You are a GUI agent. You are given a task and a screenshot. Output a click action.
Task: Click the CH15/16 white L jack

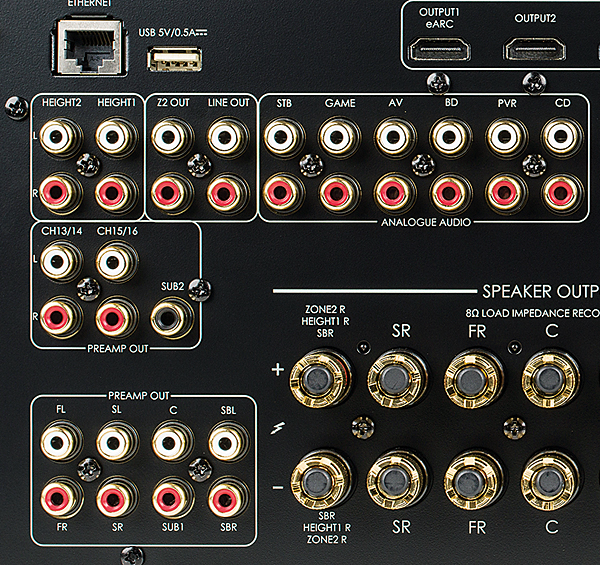click(116, 262)
